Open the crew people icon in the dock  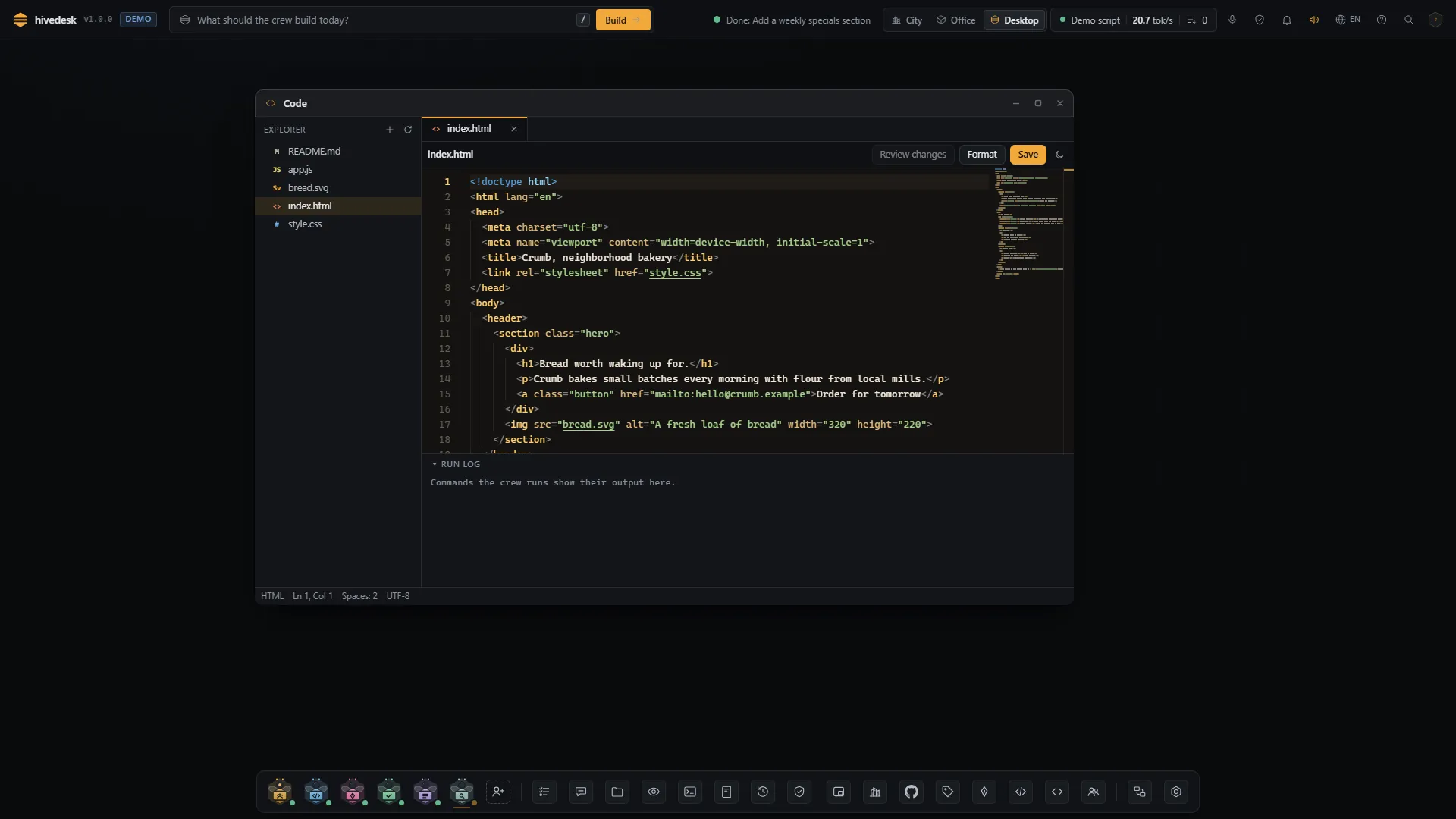[x=1094, y=792]
